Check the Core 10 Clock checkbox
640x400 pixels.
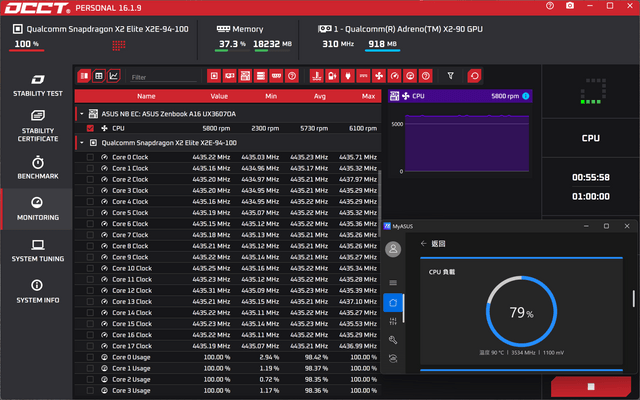pyautogui.click(x=90, y=268)
